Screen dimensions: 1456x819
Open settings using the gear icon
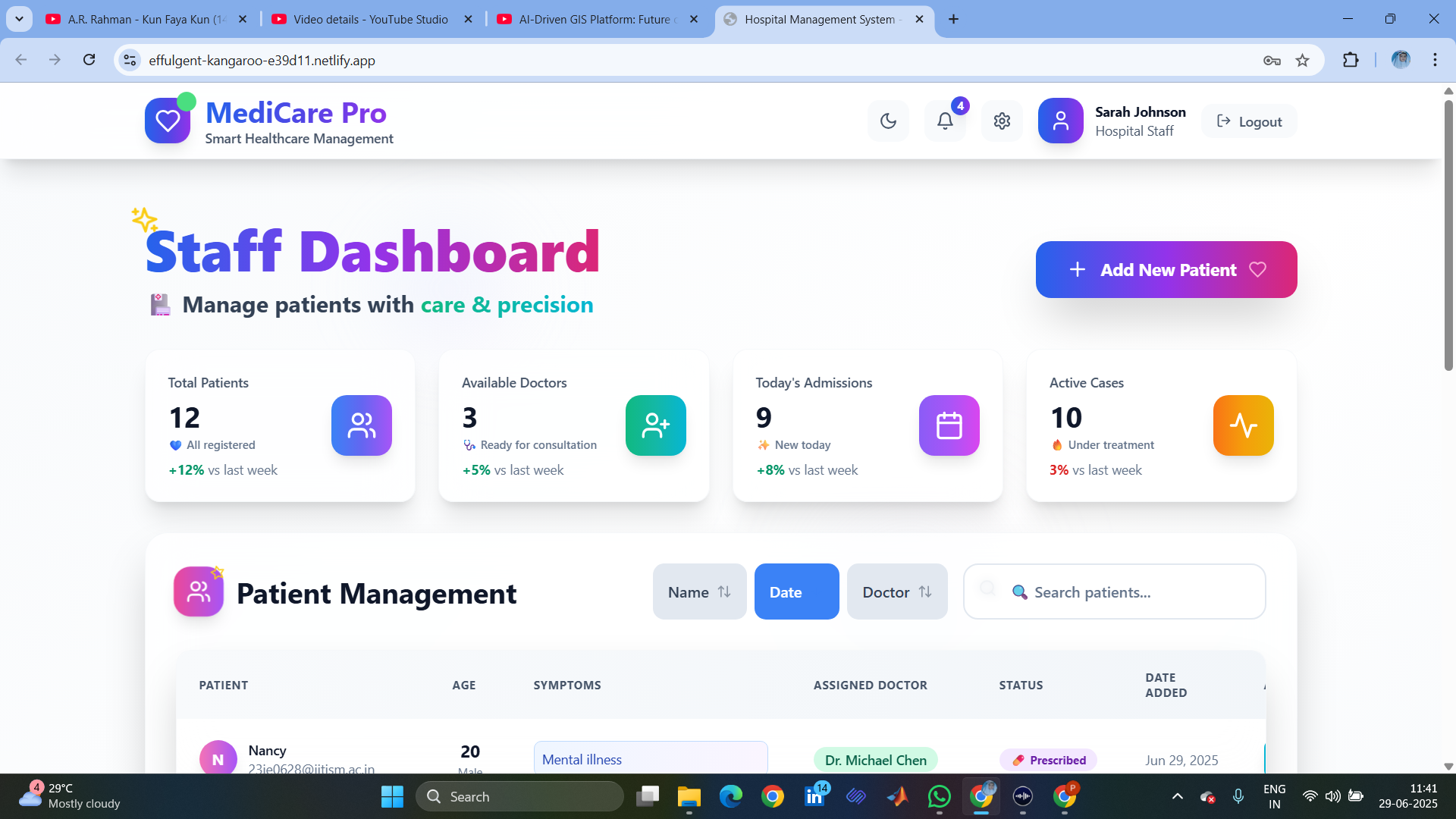(1002, 121)
